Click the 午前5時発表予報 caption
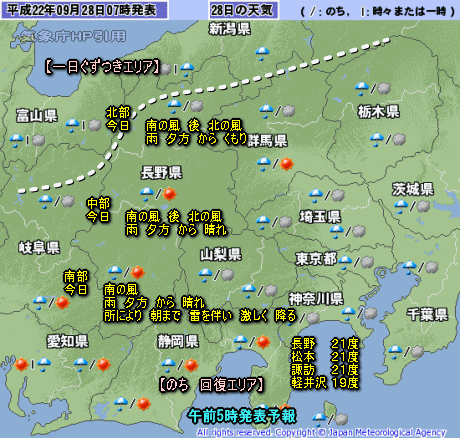This screenshot has width=460, height=438. (x=242, y=416)
